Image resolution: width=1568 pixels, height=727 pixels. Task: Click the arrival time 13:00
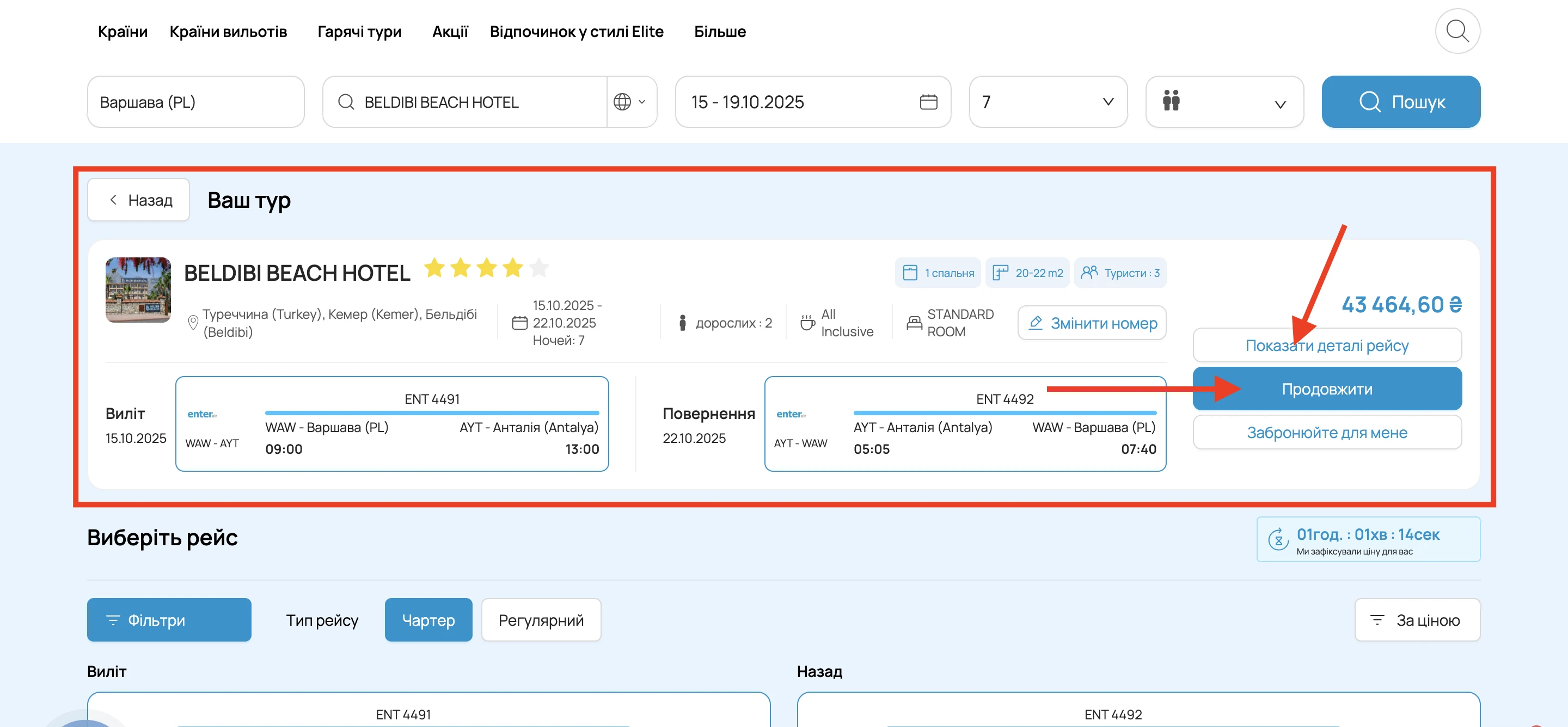[x=582, y=449]
